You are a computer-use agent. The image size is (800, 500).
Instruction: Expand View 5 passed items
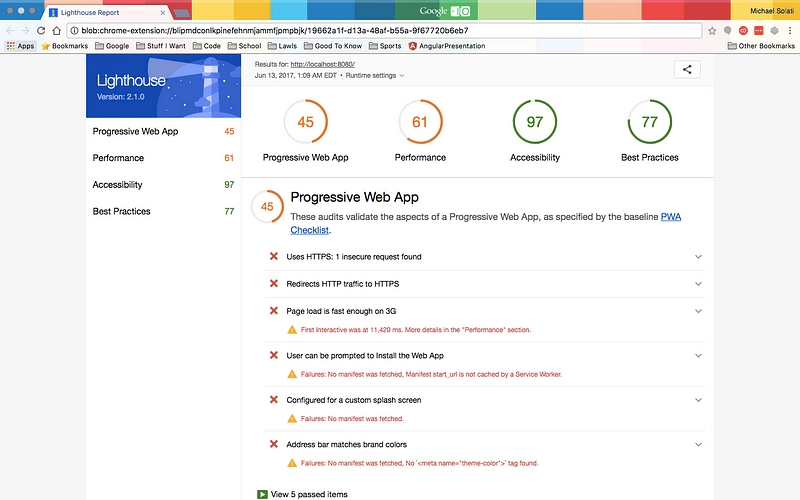303,494
